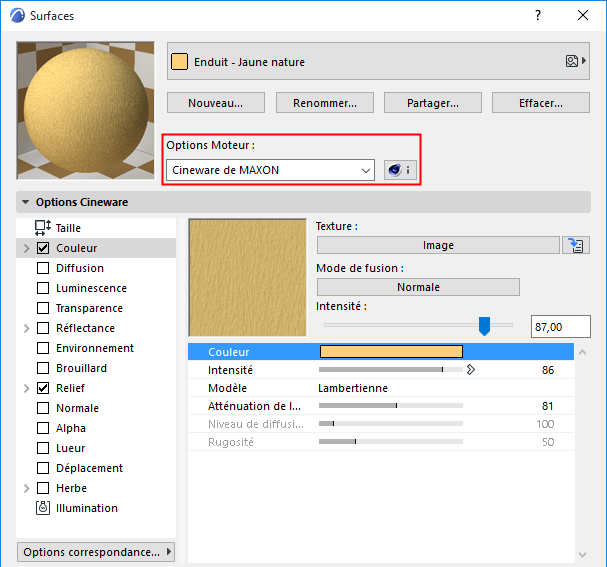Click the Renommer button
This screenshot has height=567, width=607.
pyautogui.click(x=325, y=103)
